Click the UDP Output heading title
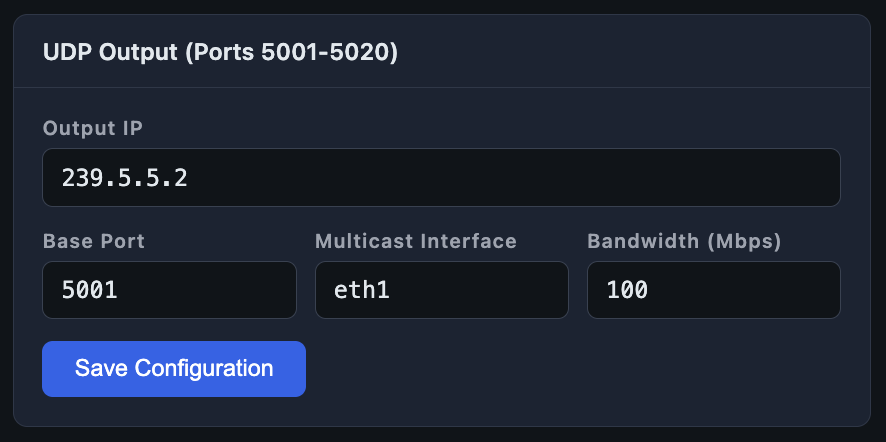Viewport: 886px width, 442px height. point(220,53)
